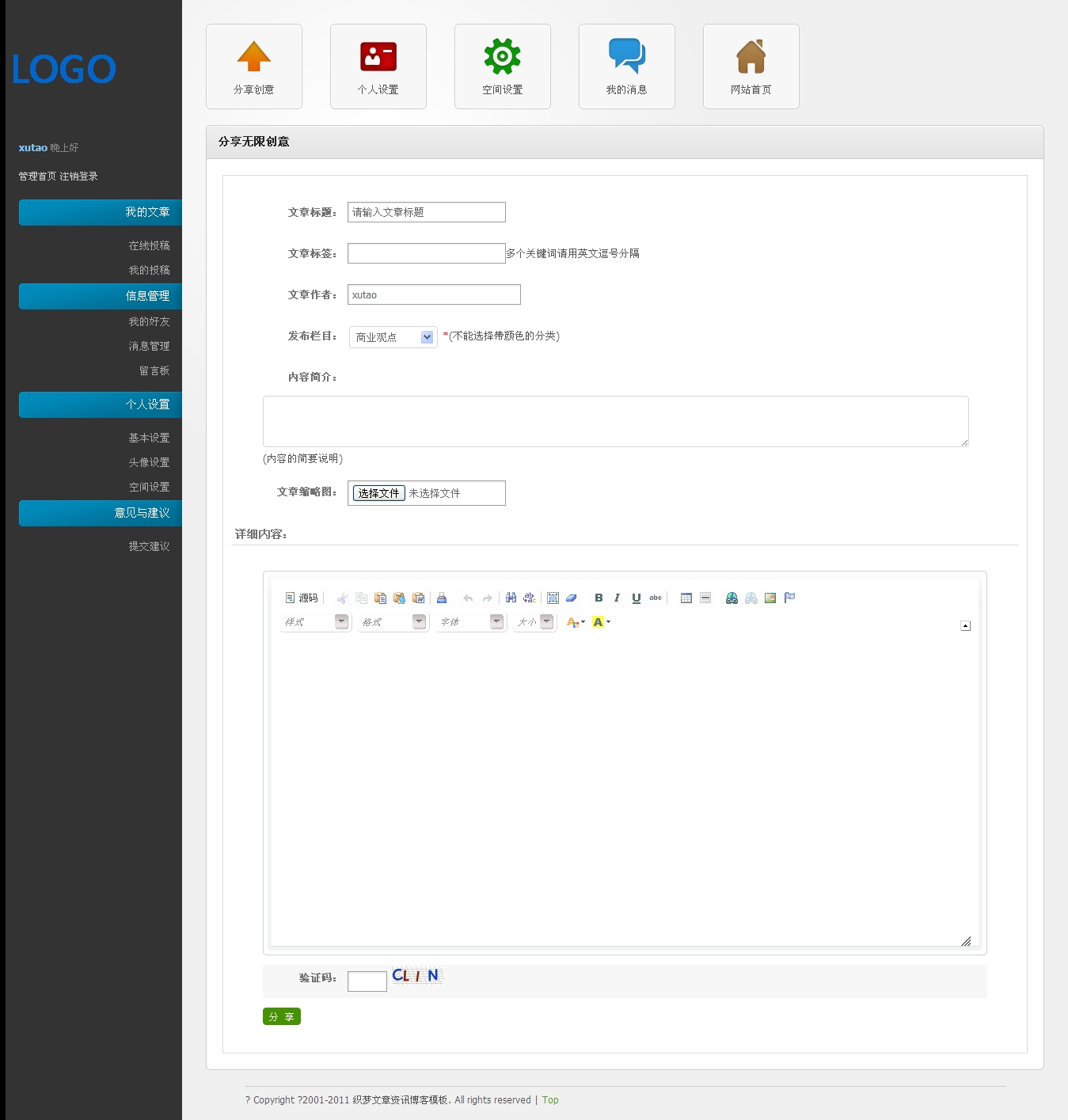
Task: Click the Bold formatting icon
Action: [599, 598]
